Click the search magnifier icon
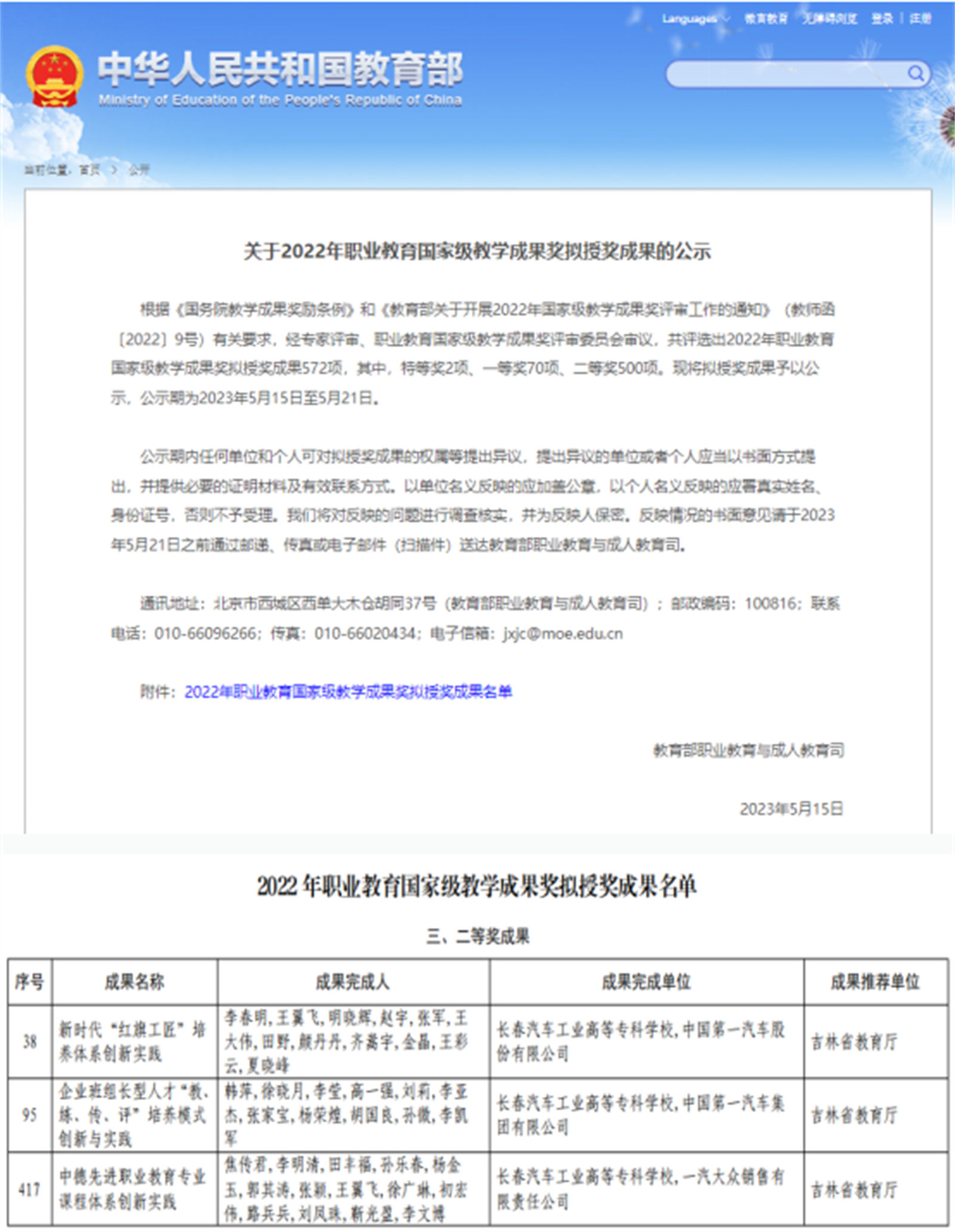The image size is (955, 1232). (915, 73)
